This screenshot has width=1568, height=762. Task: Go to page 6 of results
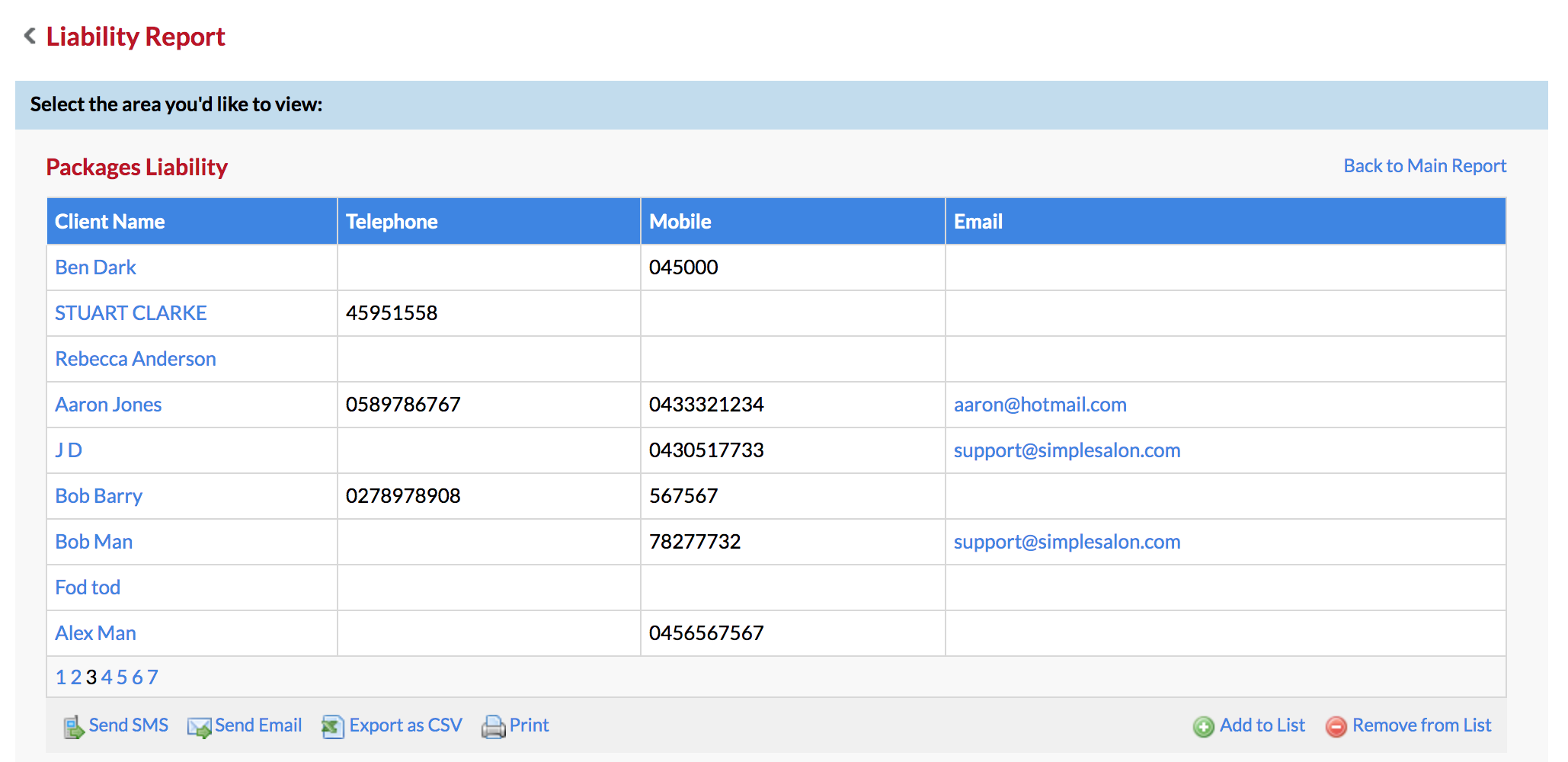(137, 677)
